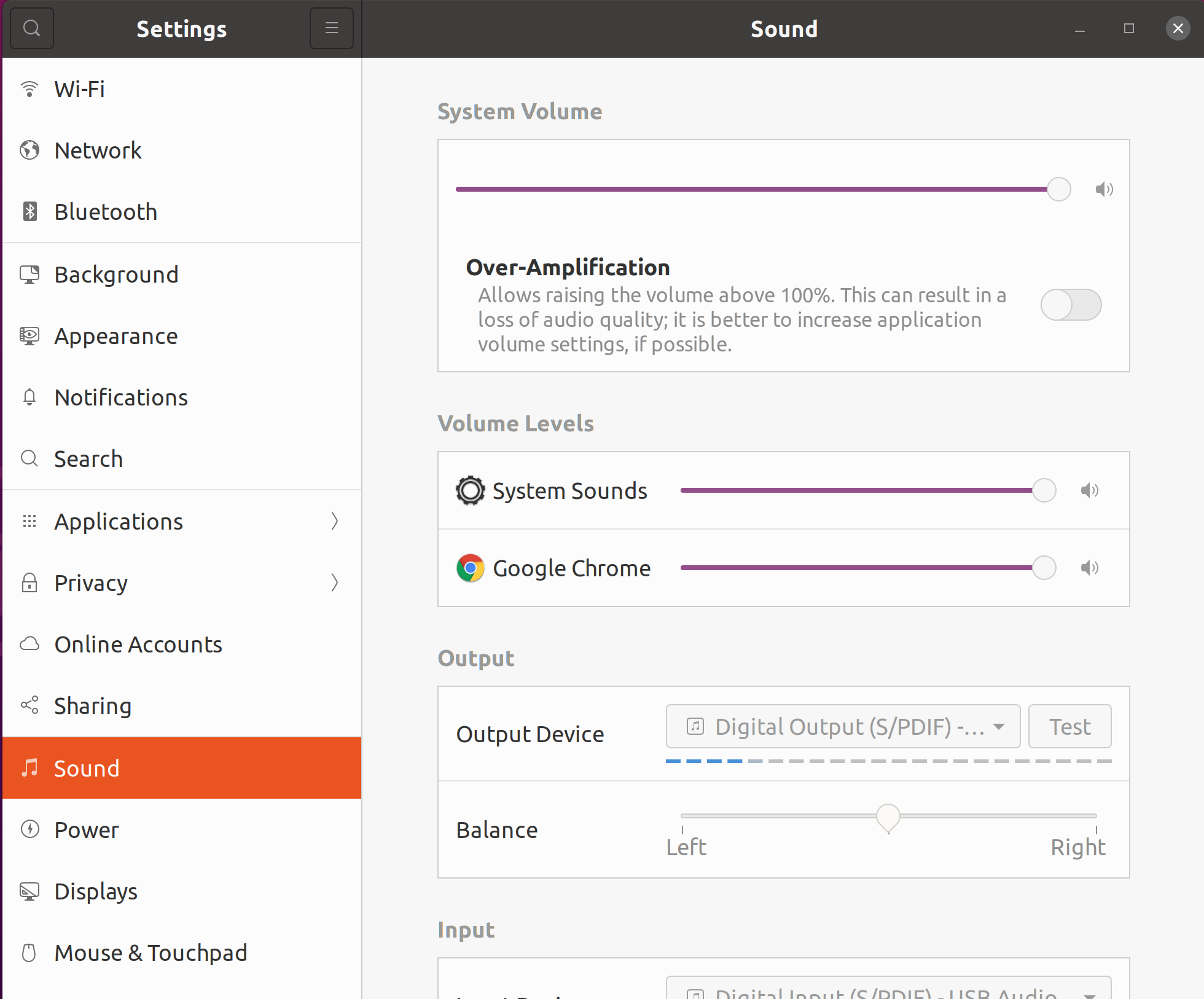
Task: Click the System Sounds speaker icon
Action: pos(1089,490)
